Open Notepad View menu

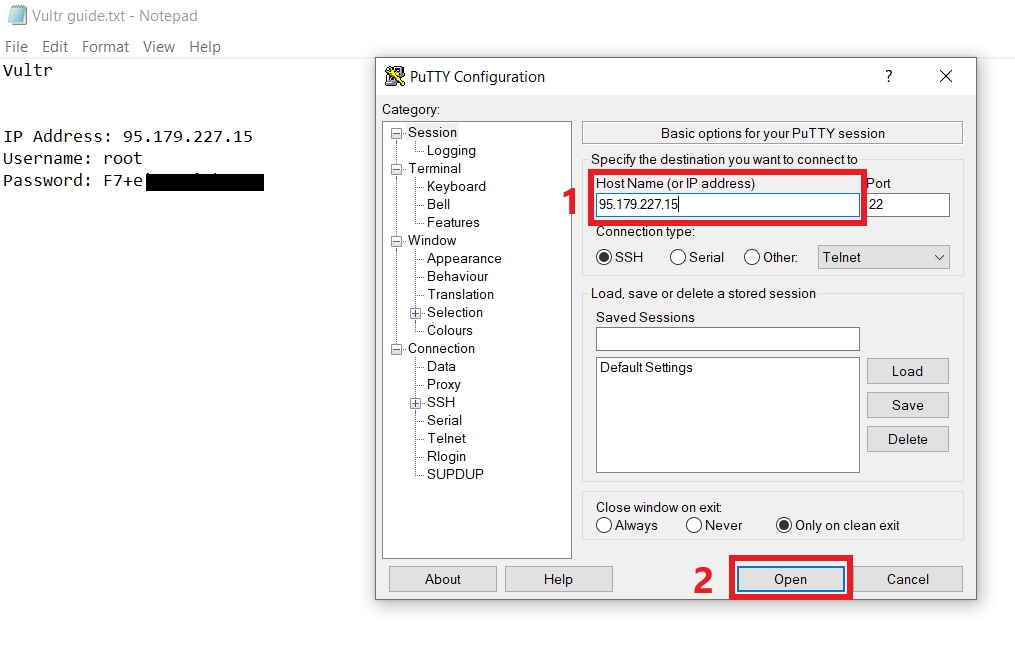click(159, 47)
